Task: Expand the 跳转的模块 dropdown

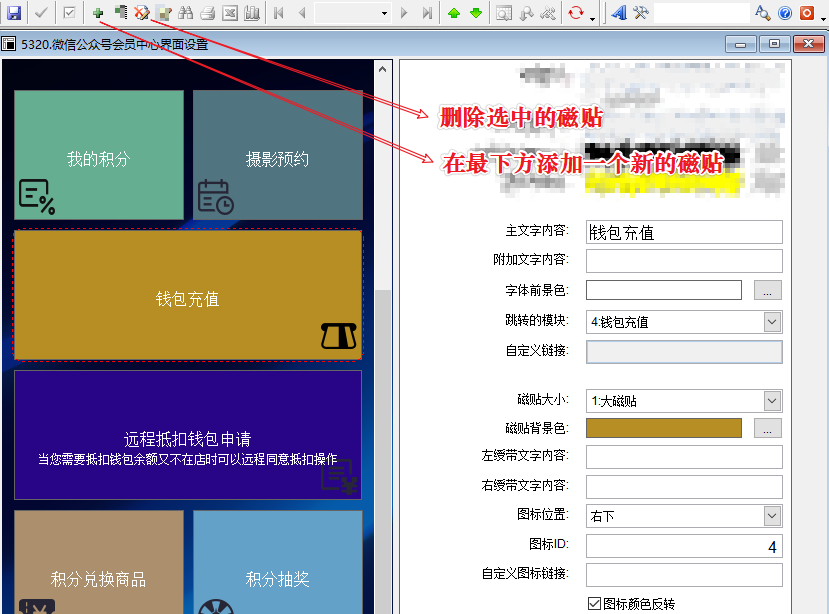Action: coord(771,321)
